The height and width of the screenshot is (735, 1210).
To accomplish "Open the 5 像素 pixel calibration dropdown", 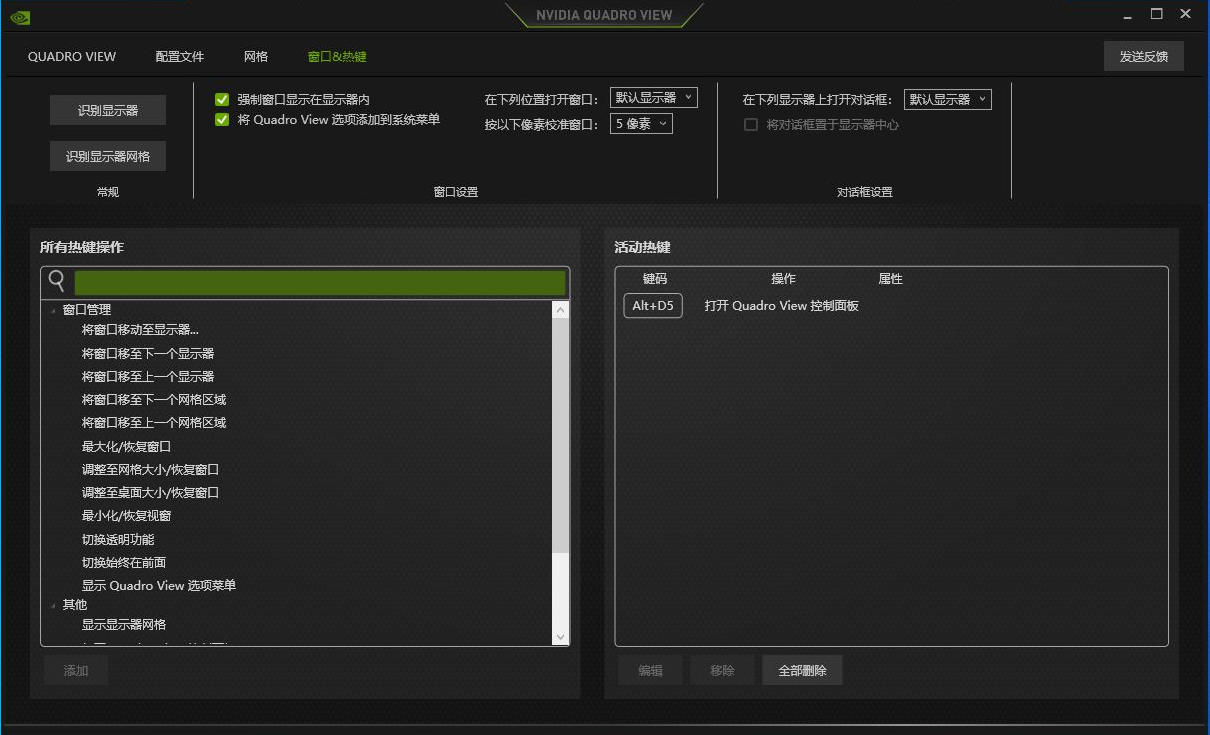I will pyautogui.click(x=640, y=123).
